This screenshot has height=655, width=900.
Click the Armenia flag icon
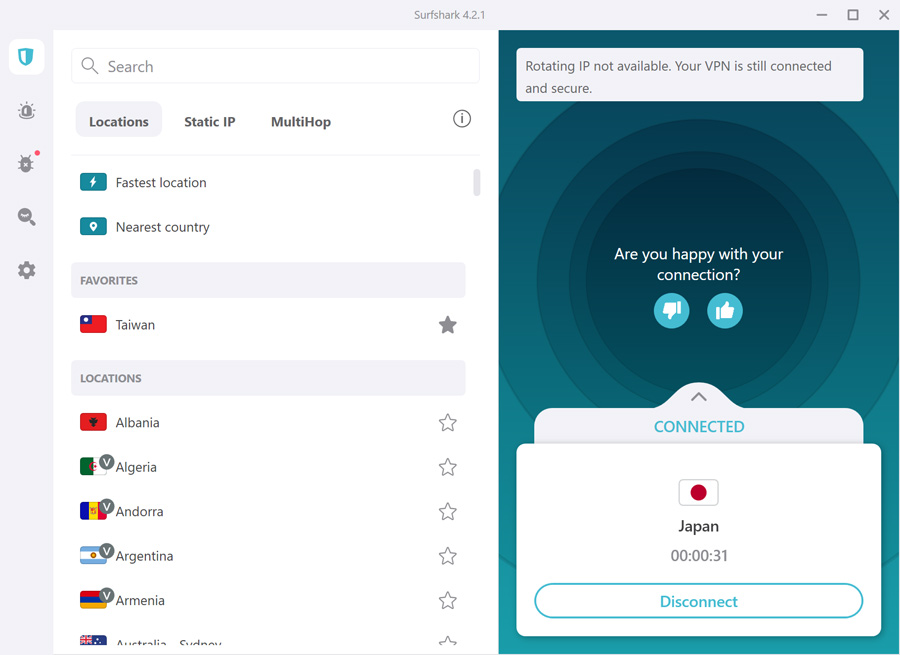click(93, 599)
